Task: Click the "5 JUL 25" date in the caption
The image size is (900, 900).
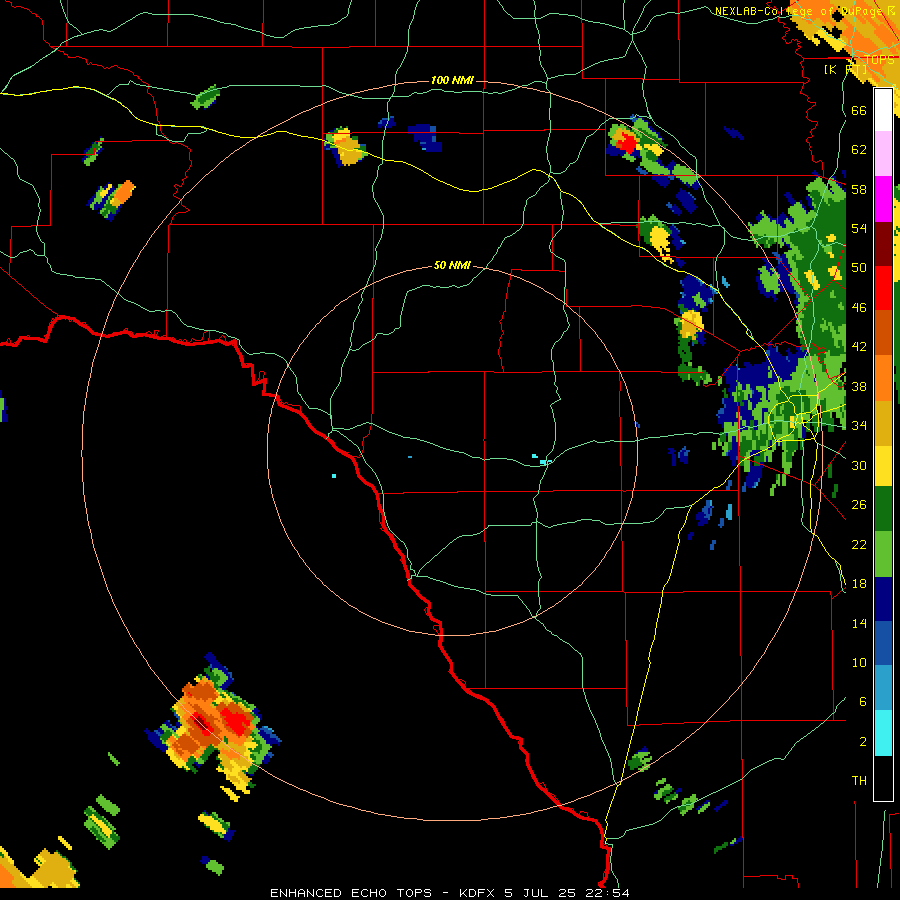Action: coord(542,893)
